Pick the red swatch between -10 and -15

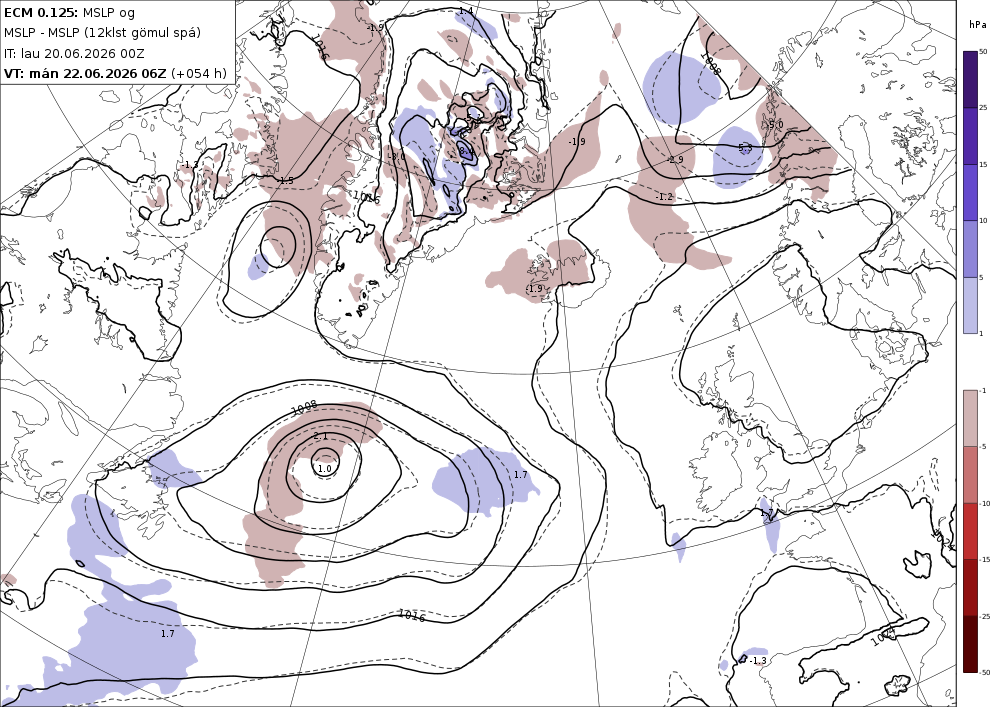point(970,531)
